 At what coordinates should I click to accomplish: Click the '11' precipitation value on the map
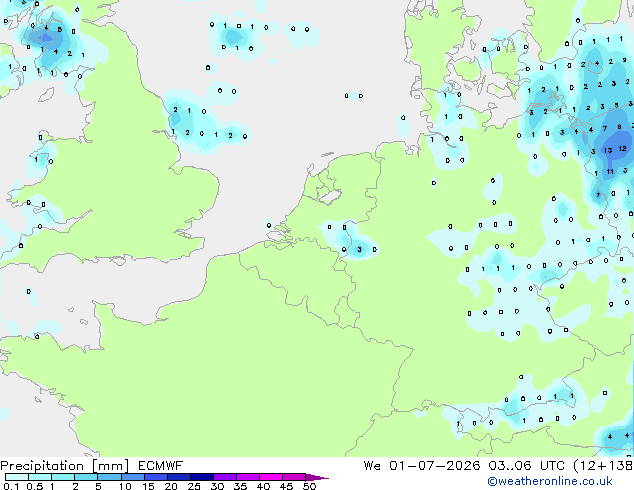click(610, 171)
